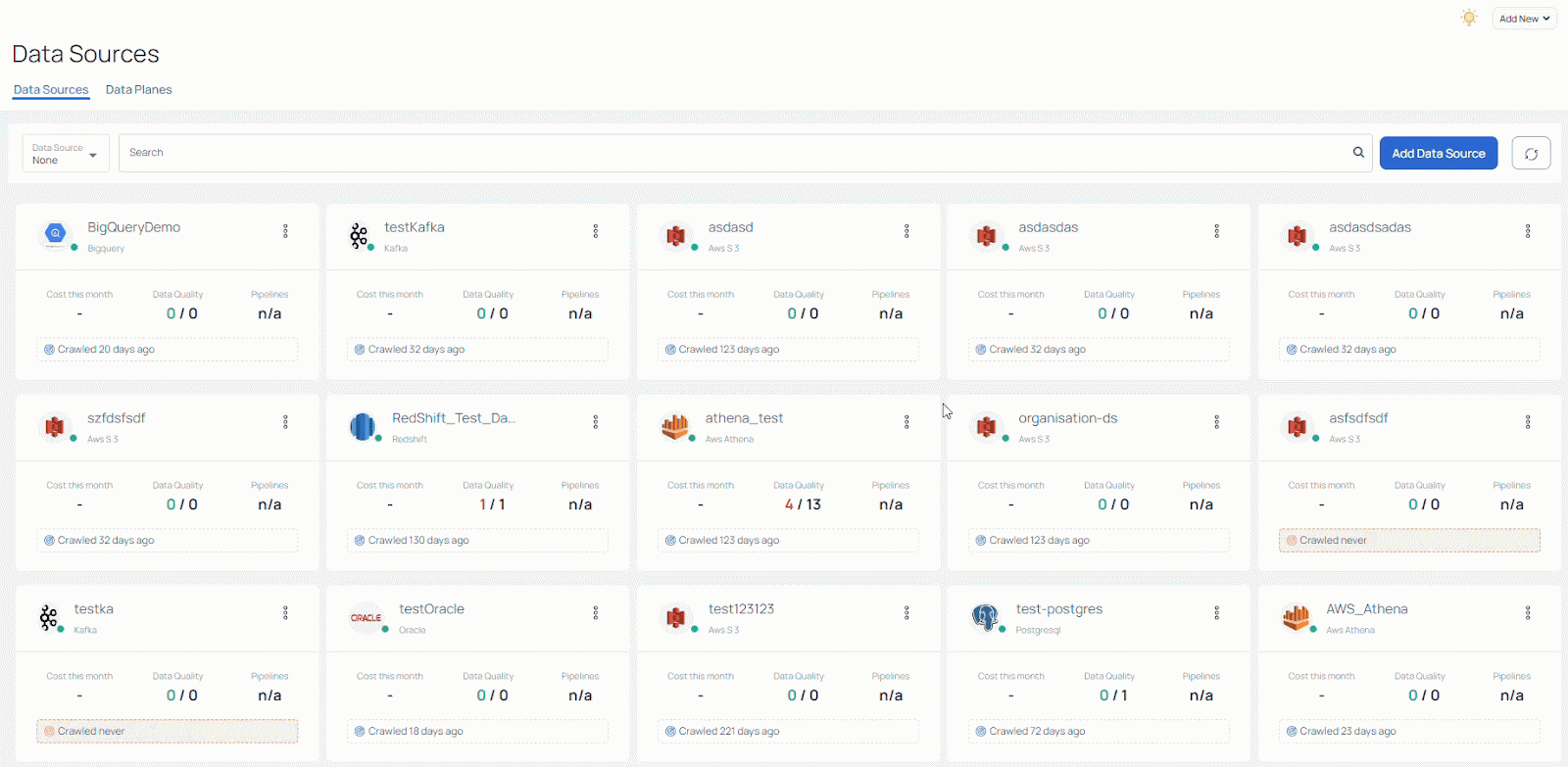Open the kebab menu on test-postgres card
This screenshot has width=1568, height=767.
click(1216, 613)
